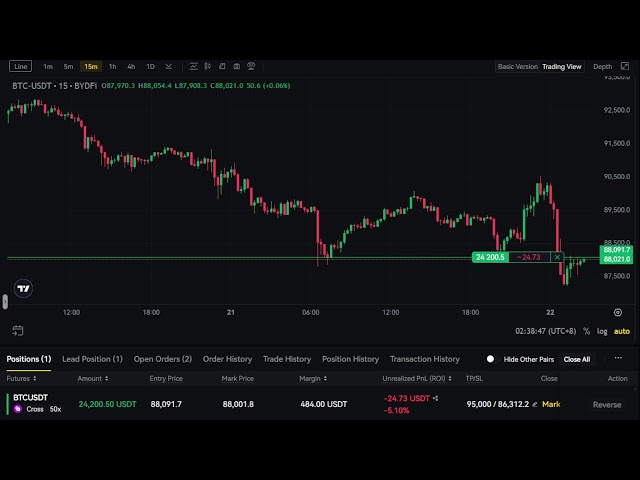This screenshot has height=480, width=640.
Task: Edit TP/SL with the pencil icon
Action: pyautogui.click(x=535, y=404)
